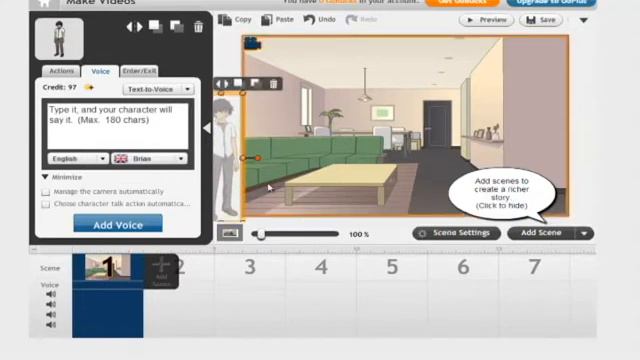The height and width of the screenshot is (360, 640).
Task: Click the Add Voice button
Action: (x=118, y=224)
